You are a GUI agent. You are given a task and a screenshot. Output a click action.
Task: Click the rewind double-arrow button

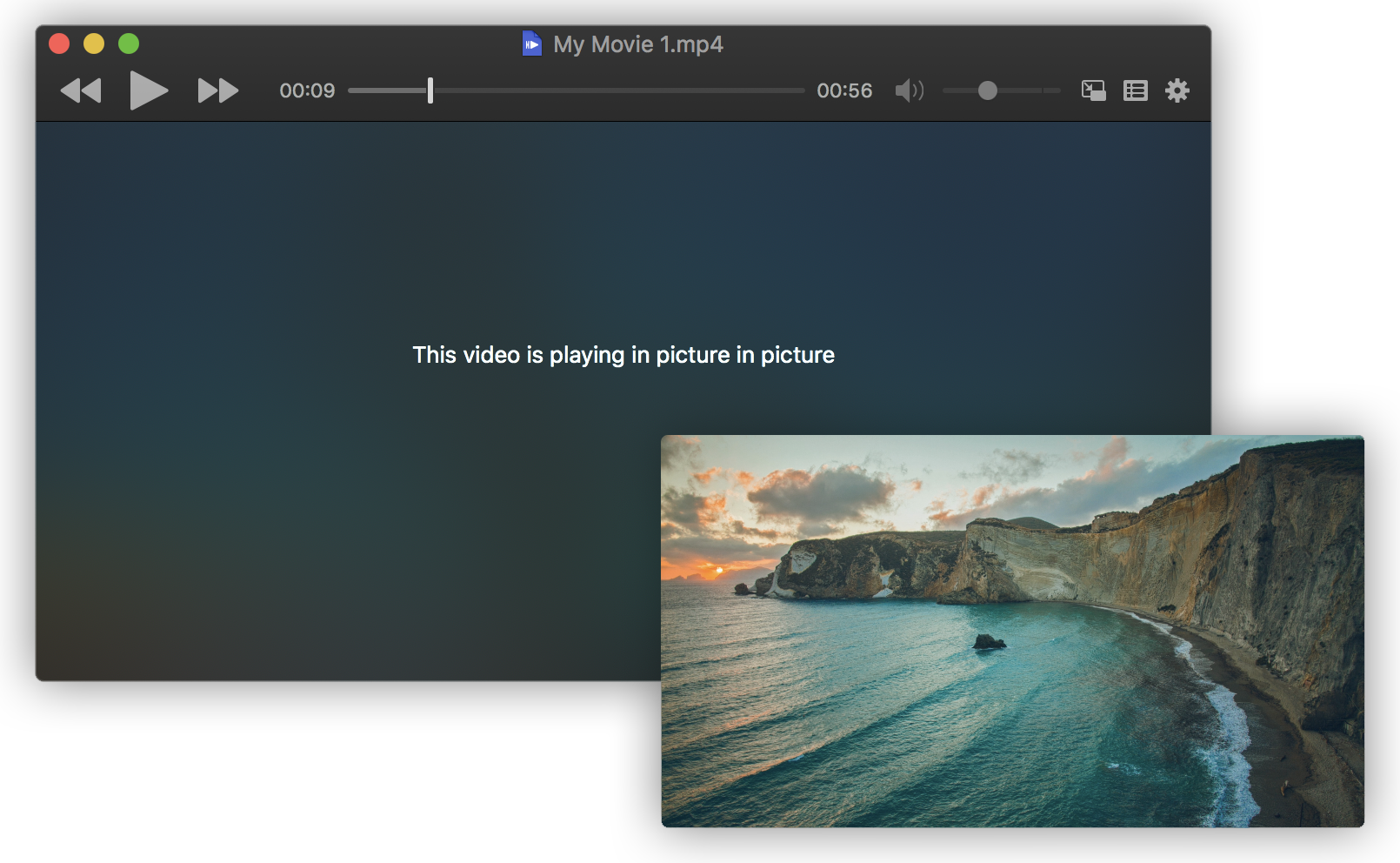click(x=81, y=90)
